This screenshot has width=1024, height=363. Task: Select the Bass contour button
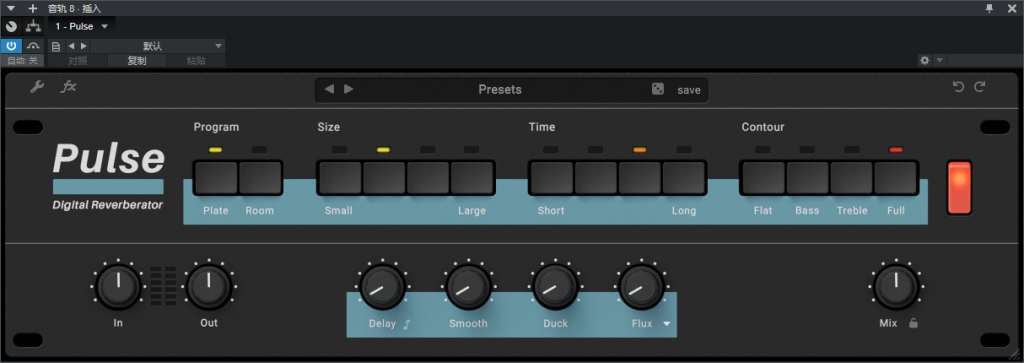point(807,178)
